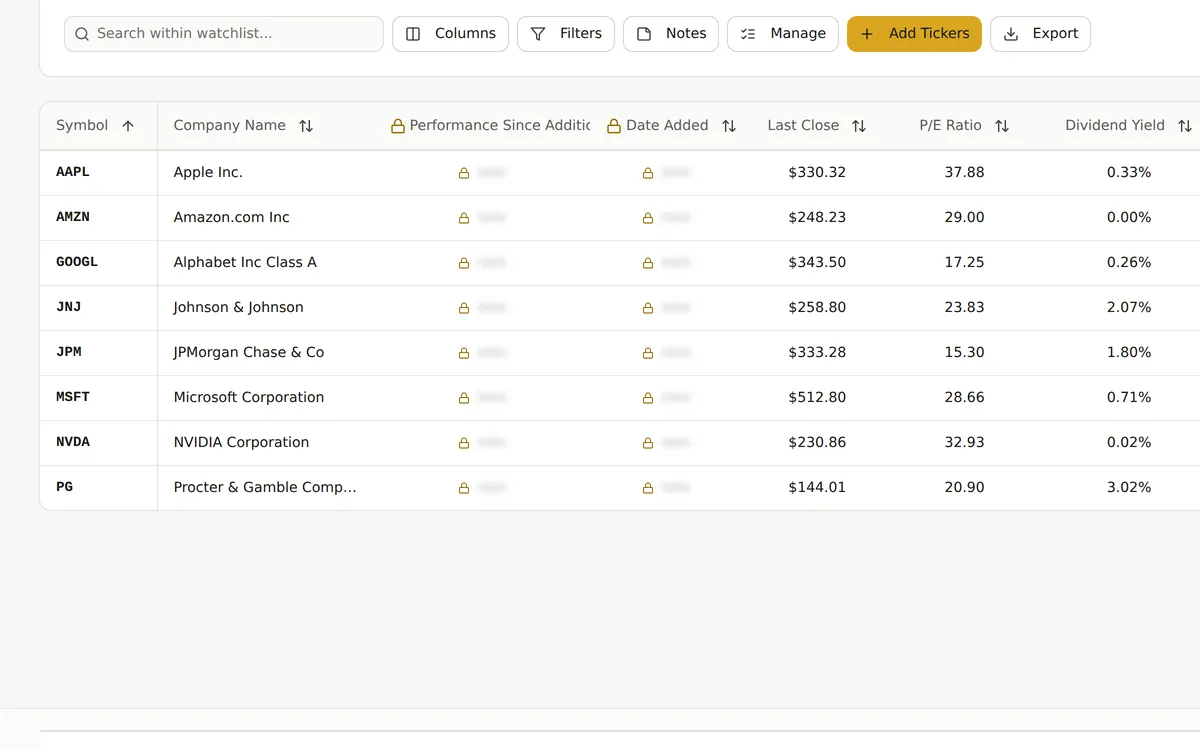Click the Performance Since Addition column header
The width and height of the screenshot is (1200, 750).
pos(490,126)
